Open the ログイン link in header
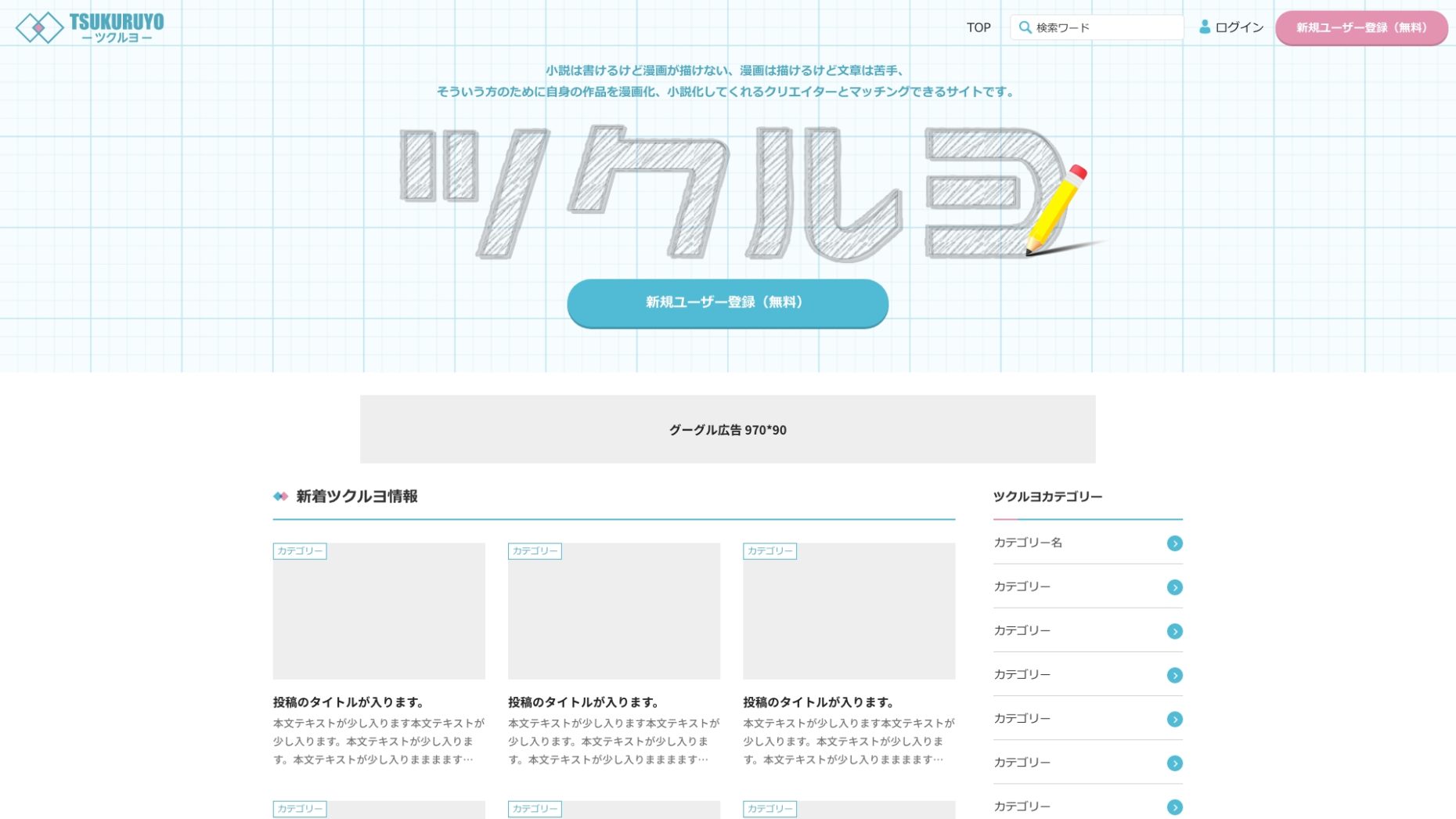Screen dimensions: 1456x819 coord(1239,27)
